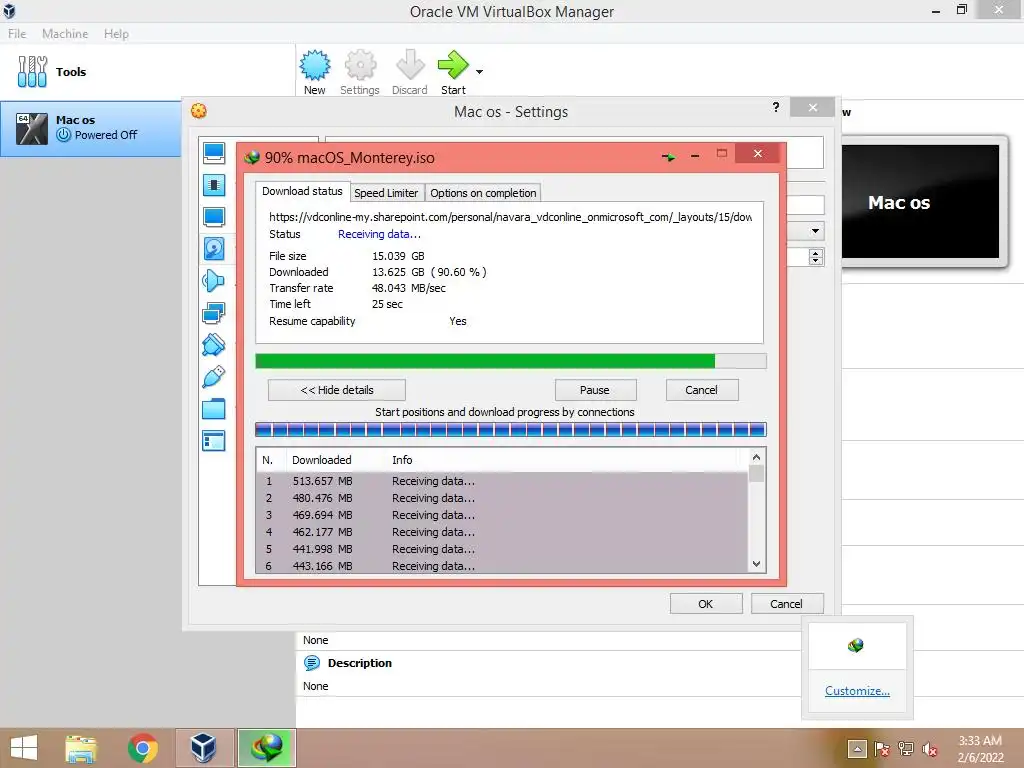
Task: Select connection row 3 with 469.694 MB
Action: point(503,515)
